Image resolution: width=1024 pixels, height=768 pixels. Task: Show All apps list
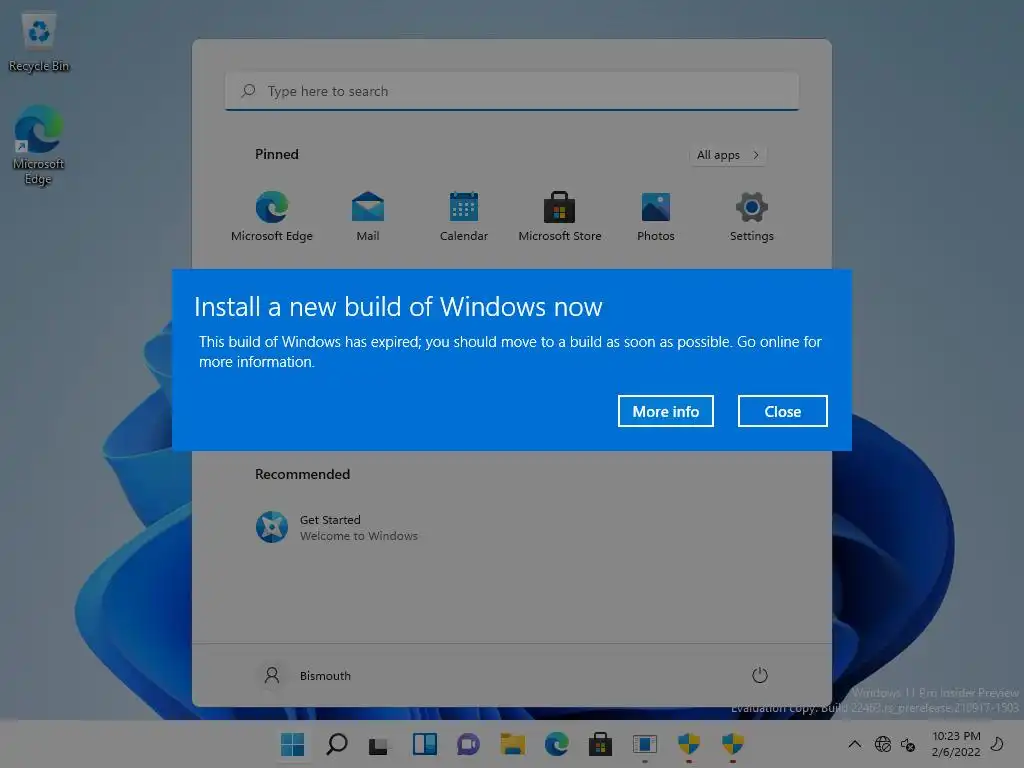[728, 155]
